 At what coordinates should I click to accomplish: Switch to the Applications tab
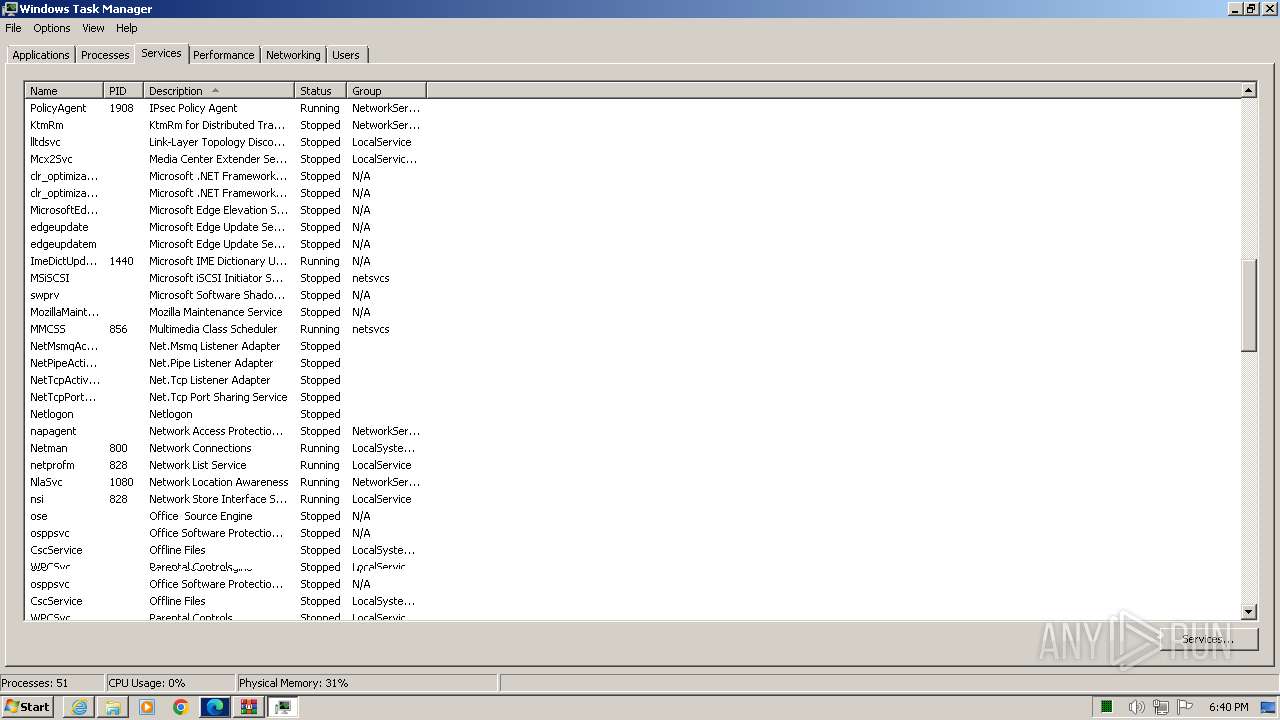[41, 55]
